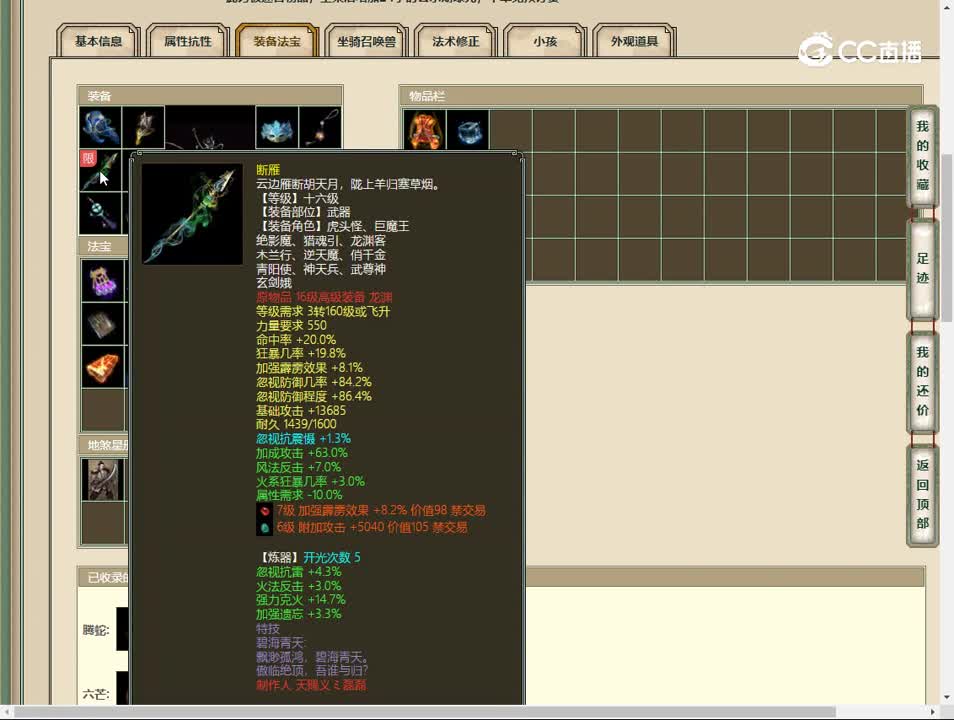
Task: Click the 基础攻击 +13685 line
Action: tap(301, 411)
